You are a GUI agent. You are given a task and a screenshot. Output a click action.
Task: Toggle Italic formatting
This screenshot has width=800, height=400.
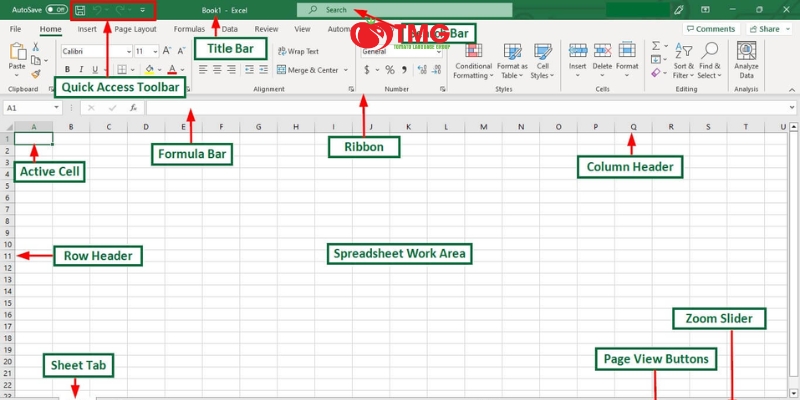click(x=81, y=69)
